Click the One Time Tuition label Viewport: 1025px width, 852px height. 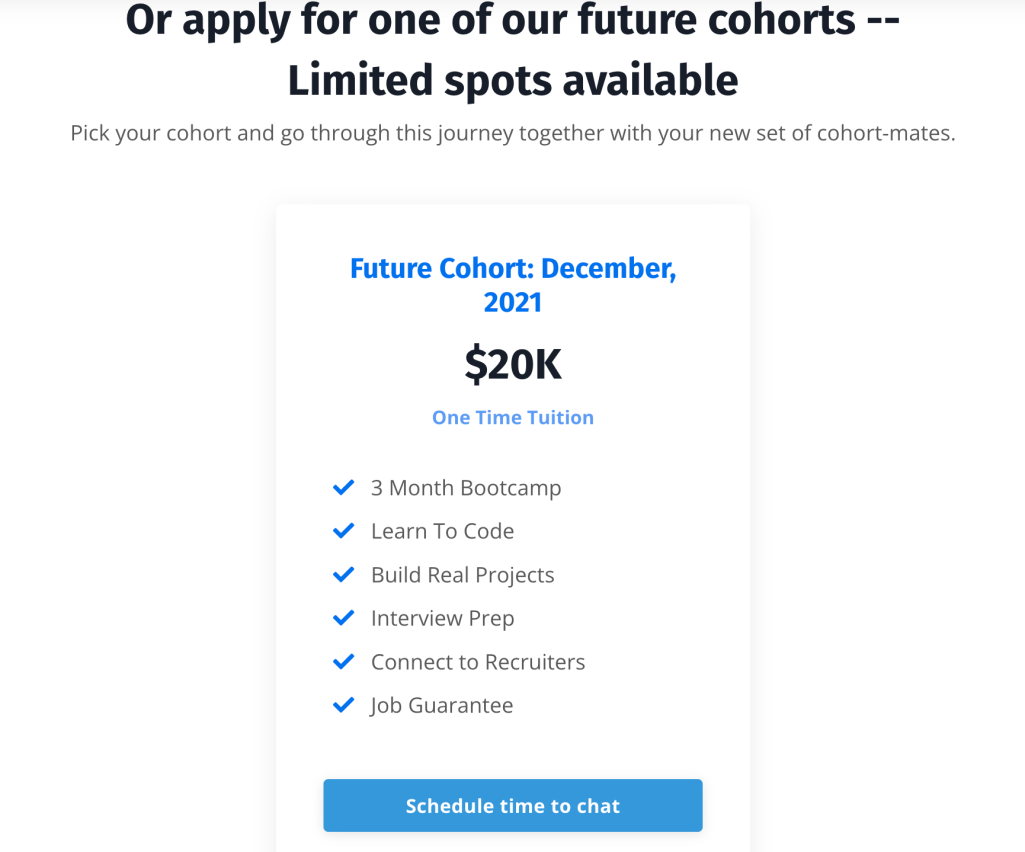click(x=512, y=418)
